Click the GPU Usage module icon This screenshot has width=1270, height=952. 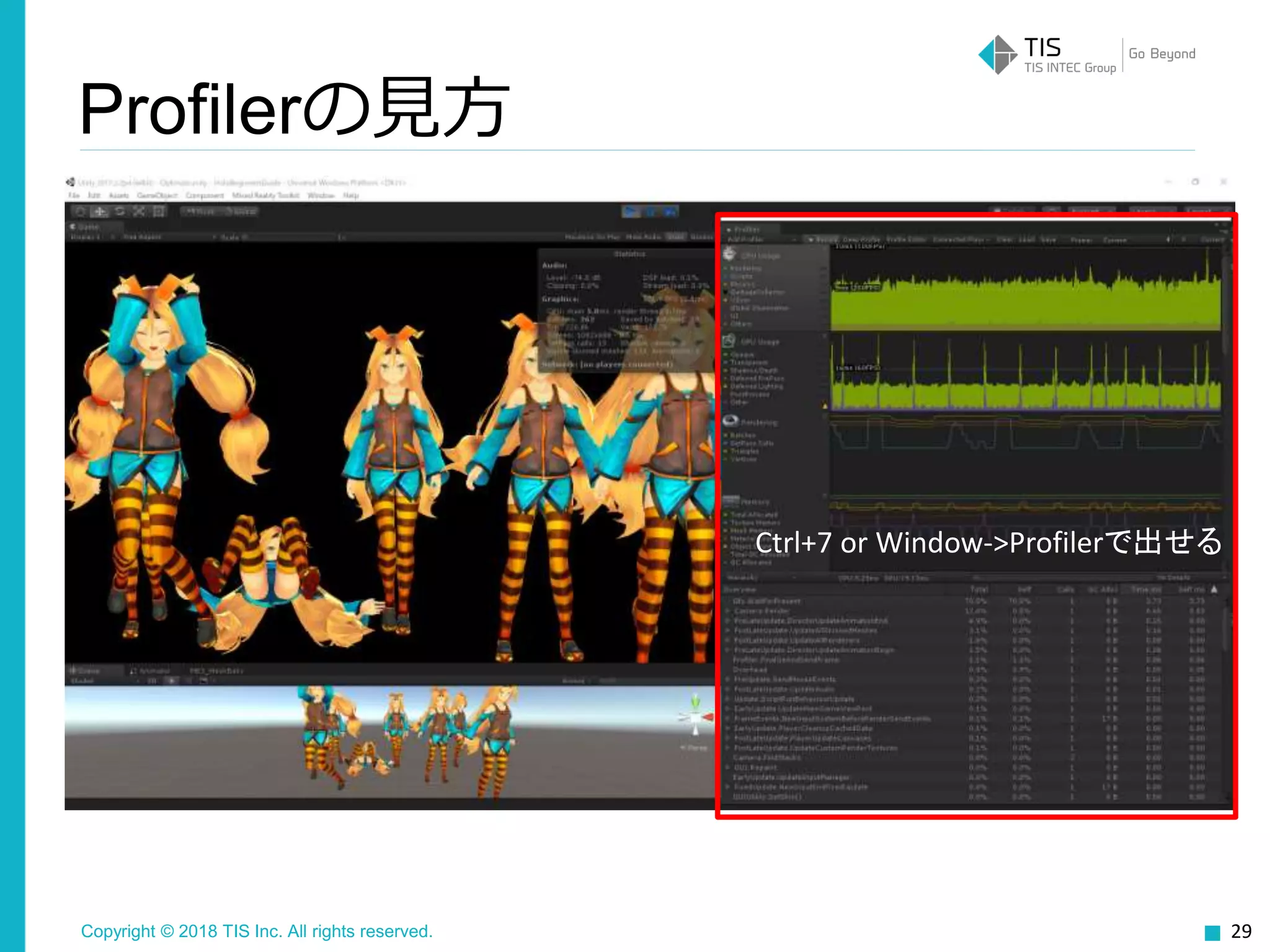click(x=729, y=341)
